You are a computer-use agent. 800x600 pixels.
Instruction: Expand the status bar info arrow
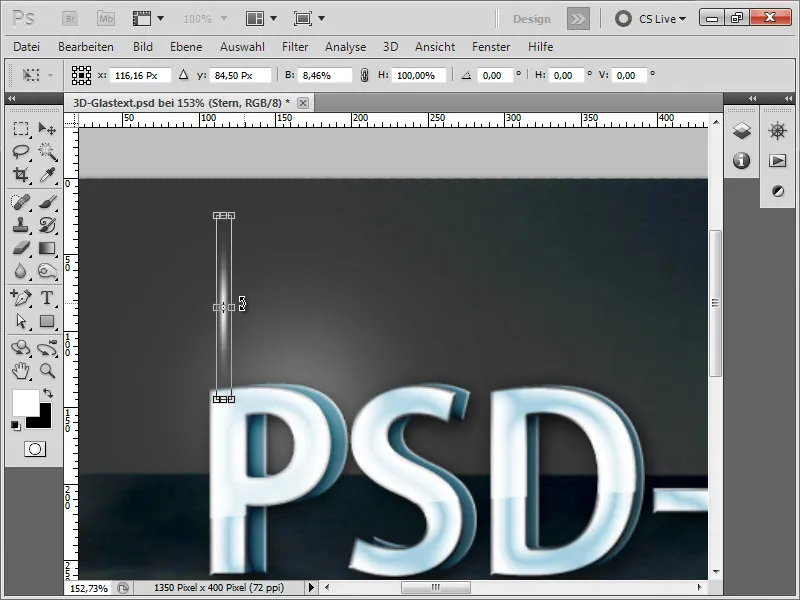(x=311, y=588)
